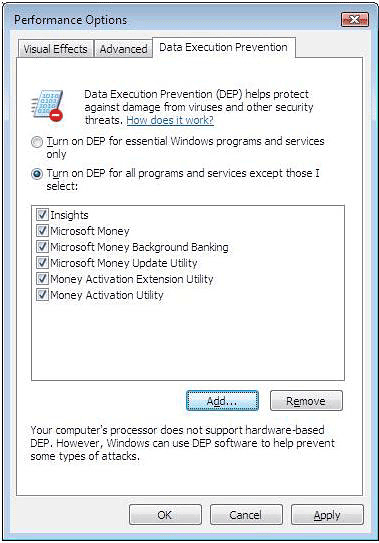This screenshot has height=543, width=379.
Task: Uncheck the Microsoft Money checkbox
Action: 42,231
